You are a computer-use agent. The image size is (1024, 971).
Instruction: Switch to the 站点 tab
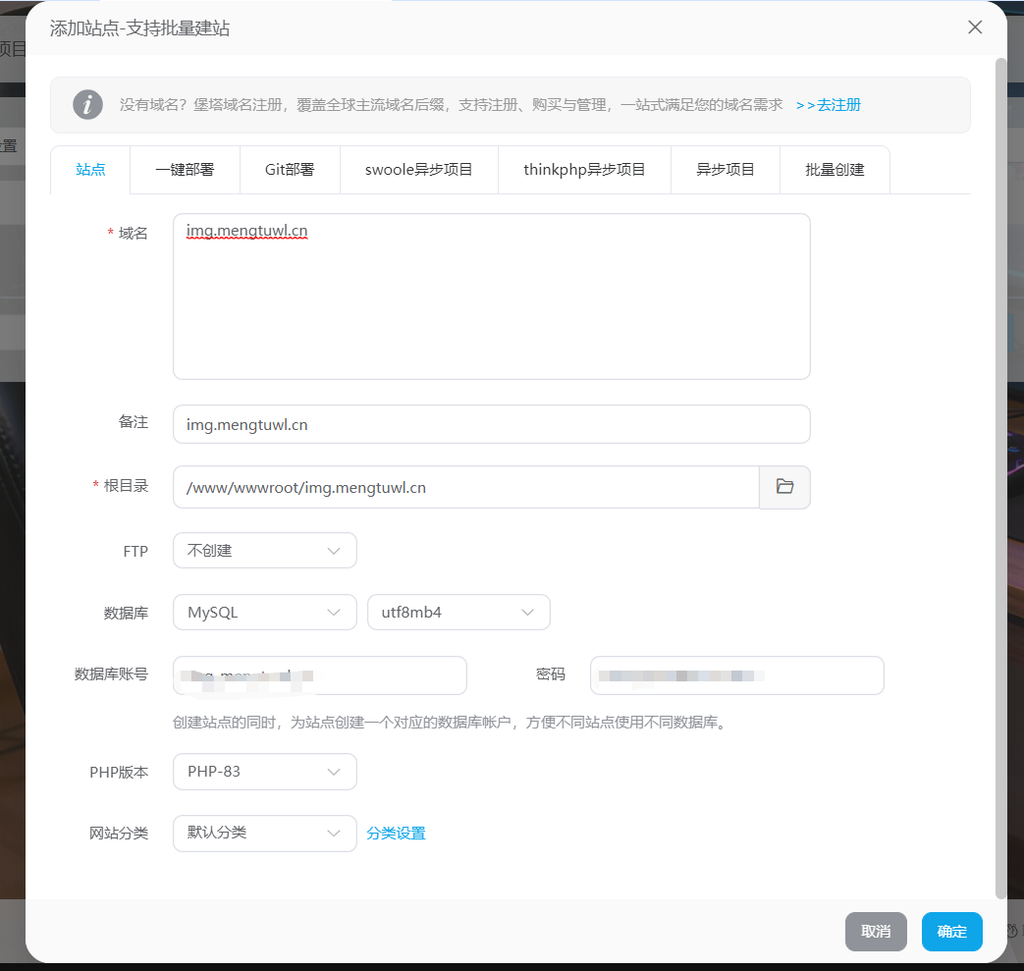pyautogui.click(x=90, y=170)
